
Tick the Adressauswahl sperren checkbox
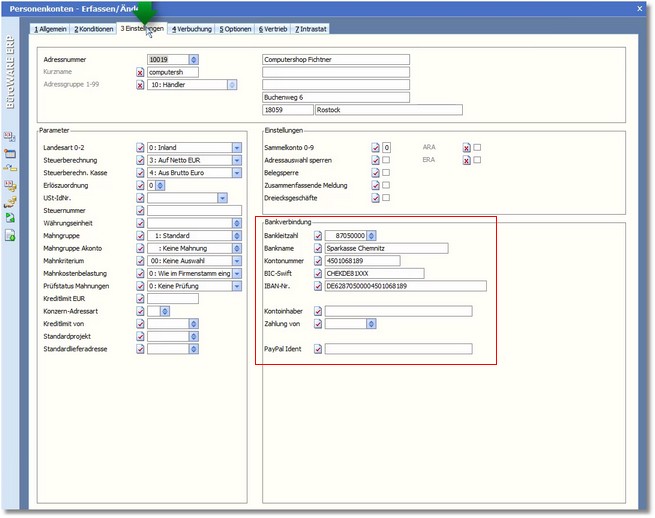(x=386, y=160)
